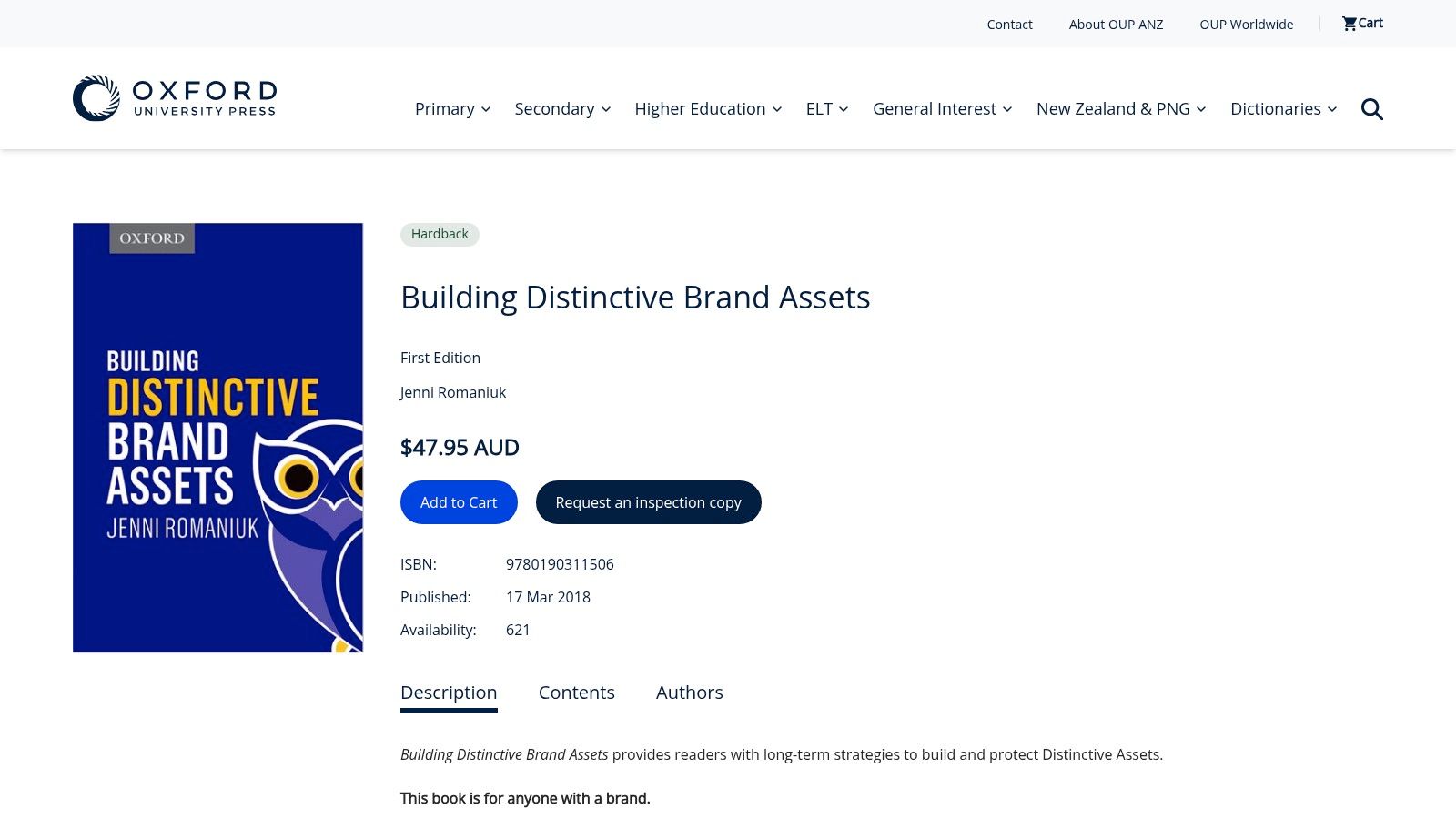This screenshot has height=819, width=1456.
Task: Visit the OUP Worldwide link
Action: pyautogui.click(x=1247, y=25)
